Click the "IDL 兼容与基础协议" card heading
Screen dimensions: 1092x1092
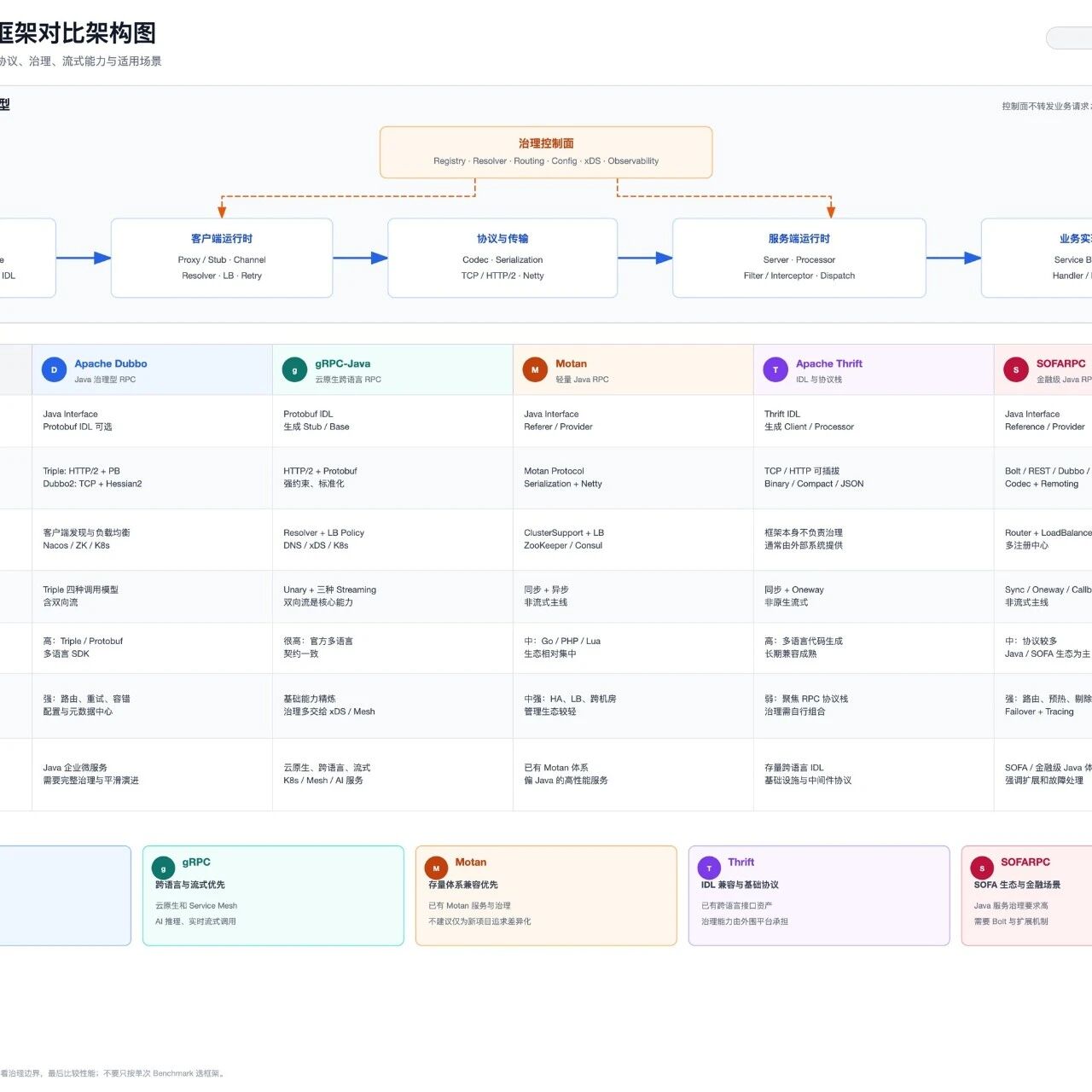pos(740,886)
